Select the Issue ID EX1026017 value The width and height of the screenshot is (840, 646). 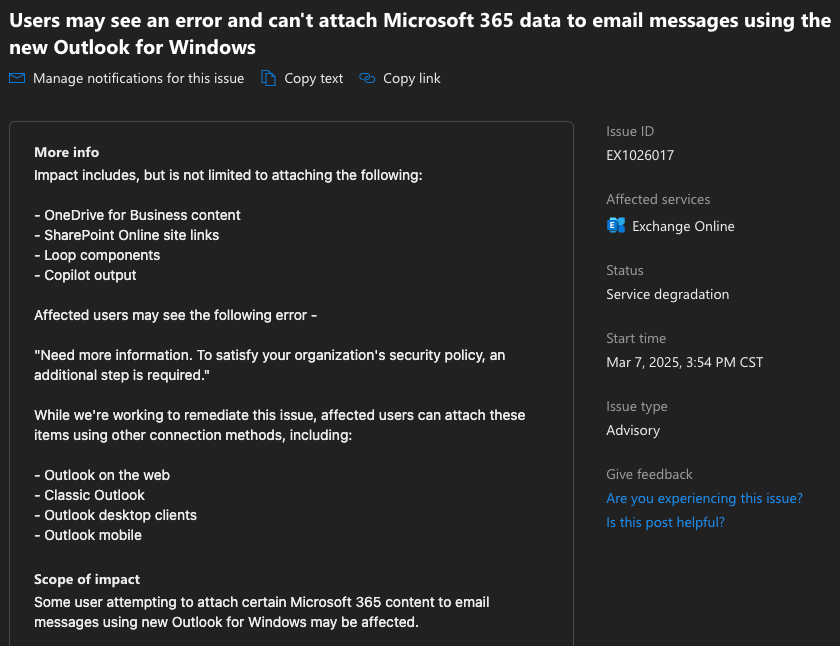[639, 155]
